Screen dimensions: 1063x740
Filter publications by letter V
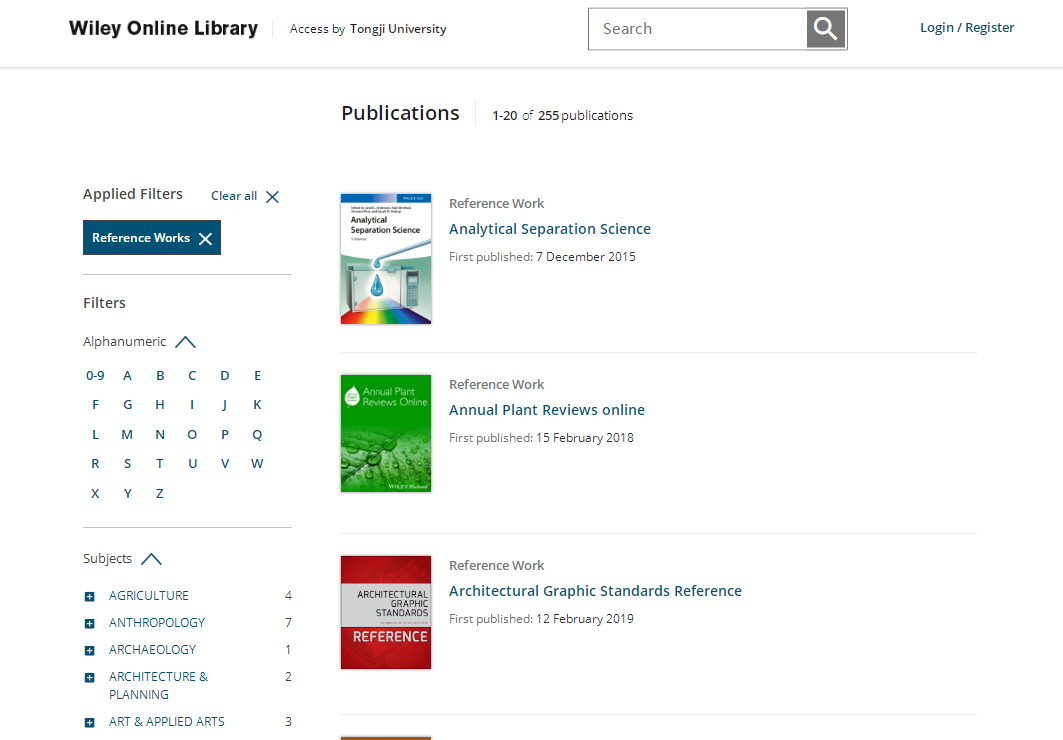[225, 464]
